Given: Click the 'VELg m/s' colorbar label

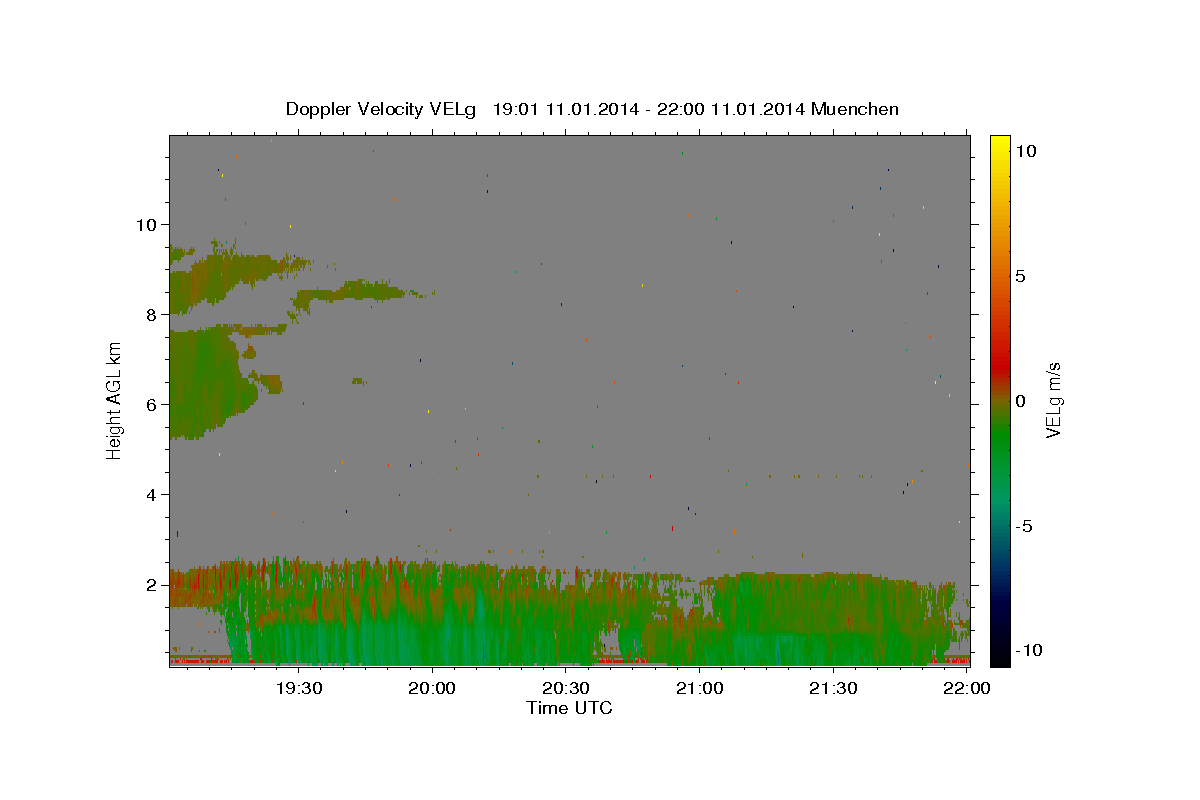Looking at the screenshot, I should 1054,401.
